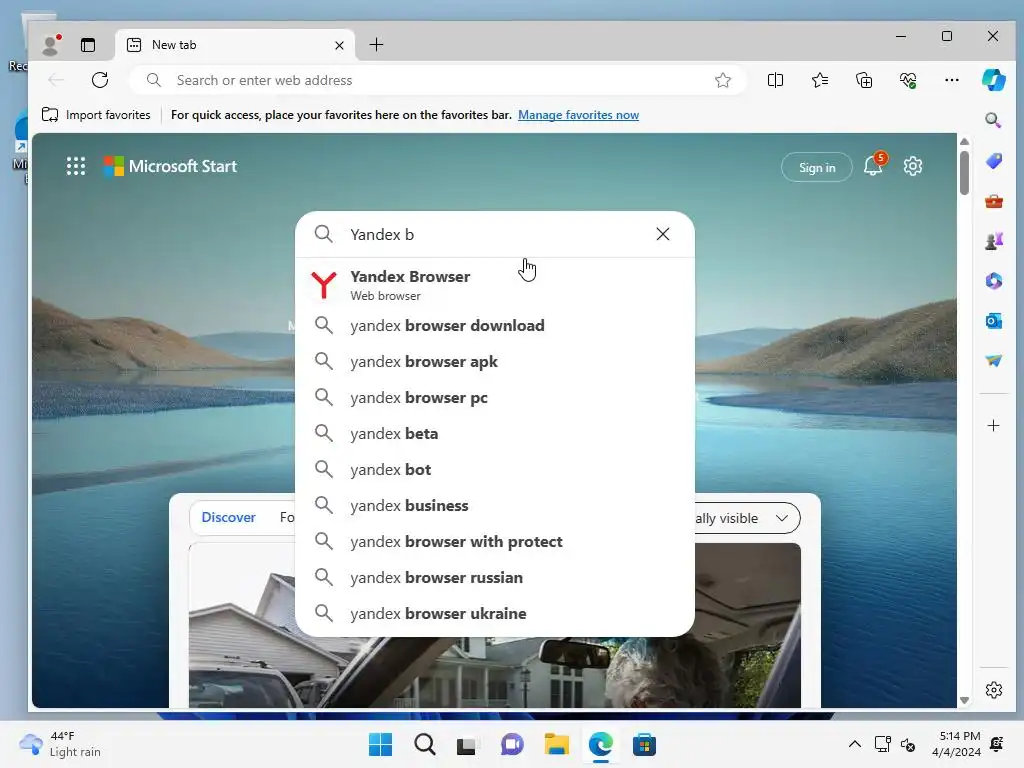Select Yandex Browser Web browser suggestion
The height and width of the screenshot is (768, 1024).
pyautogui.click(x=495, y=285)
